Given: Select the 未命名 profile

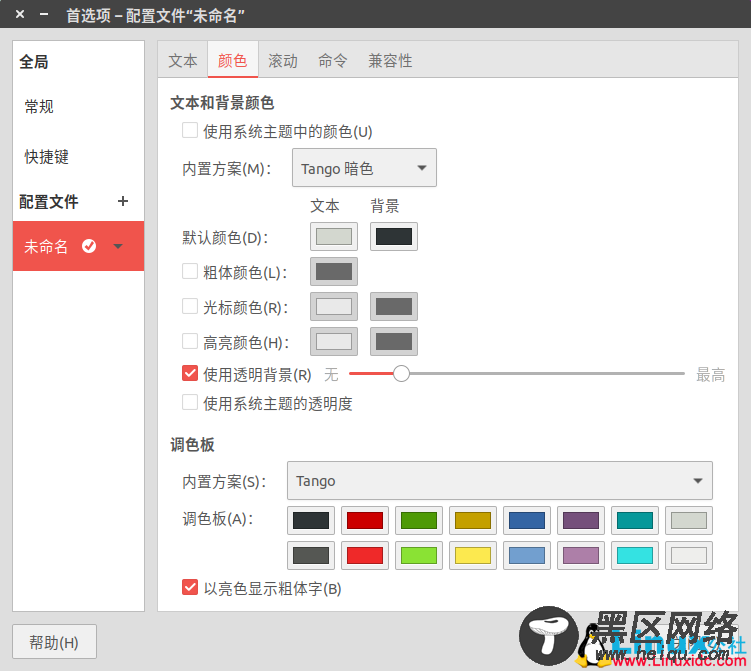Looking at the screenshot, I should tap(79, 246).
